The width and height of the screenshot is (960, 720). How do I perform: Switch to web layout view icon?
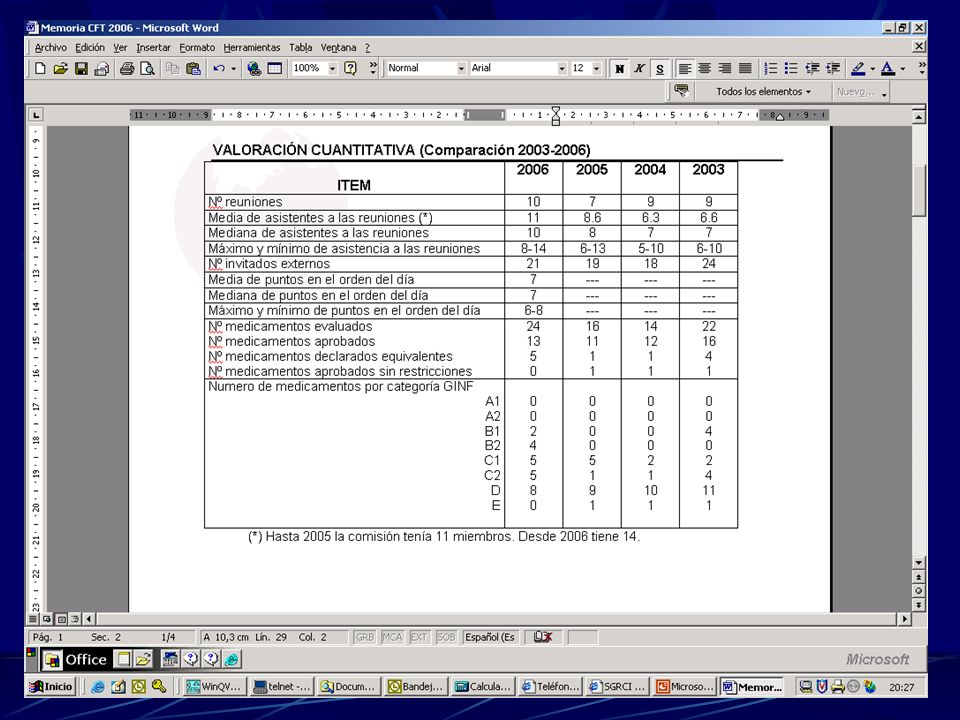click(47, 619)
